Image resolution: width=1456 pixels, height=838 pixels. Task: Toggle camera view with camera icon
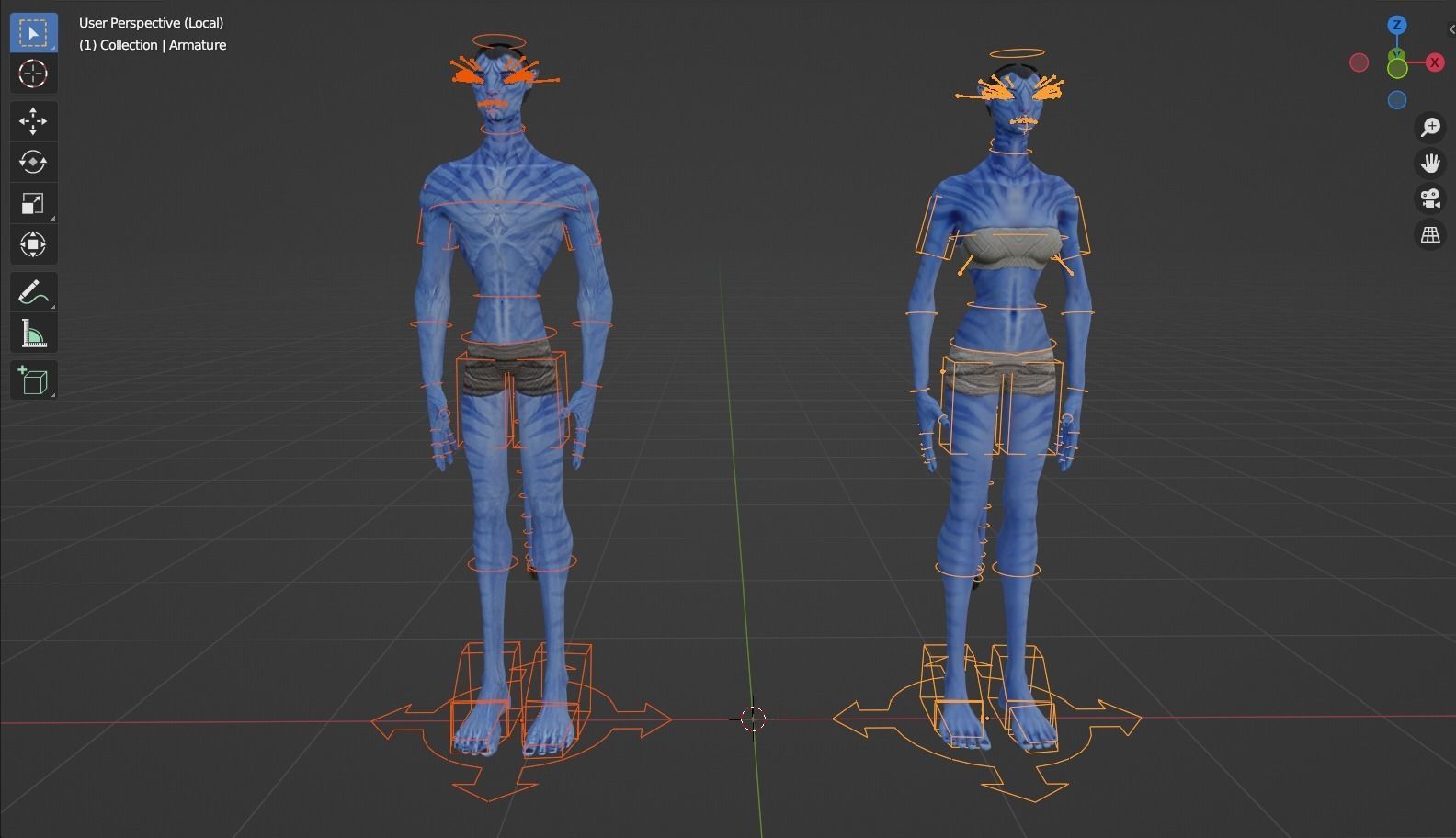point(1430,198)
